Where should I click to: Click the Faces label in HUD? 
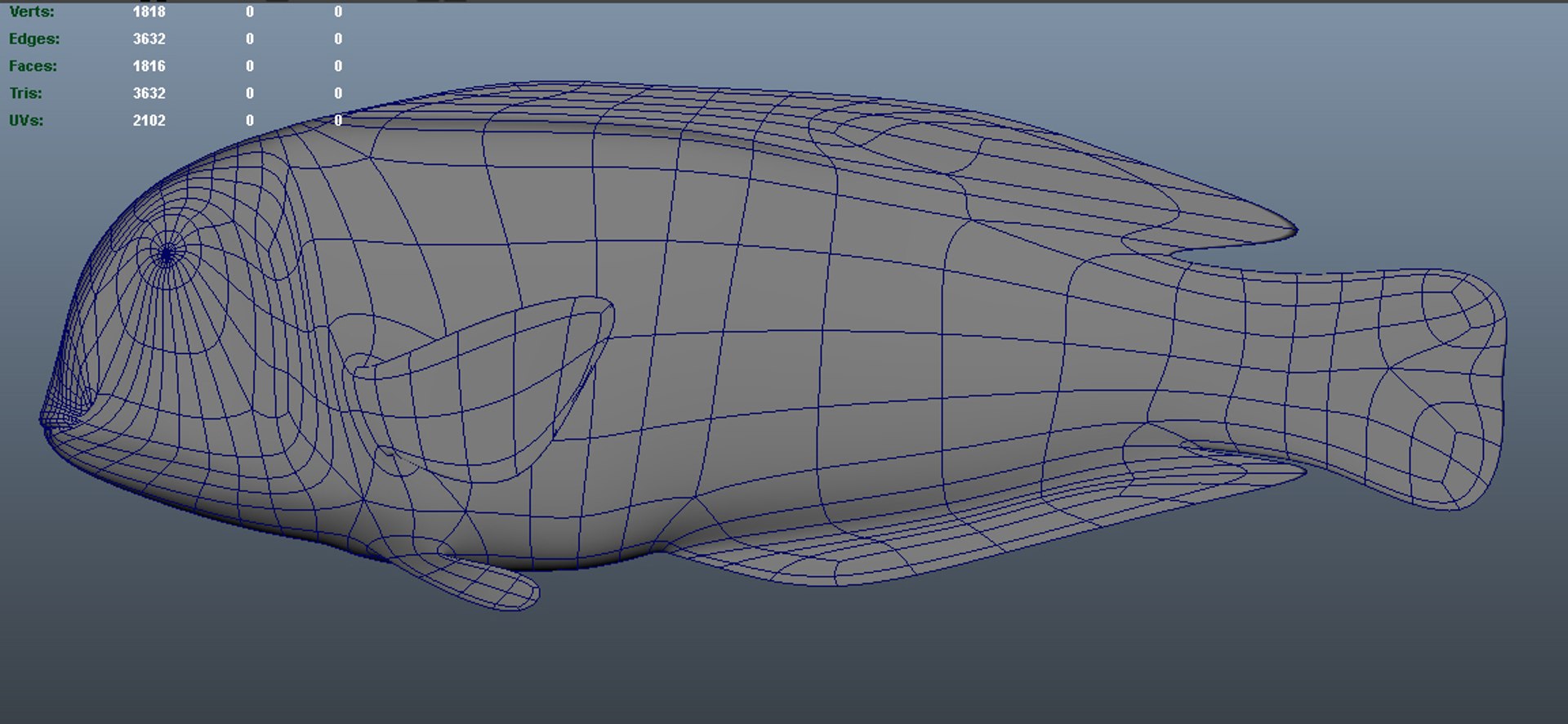[33, 65]
